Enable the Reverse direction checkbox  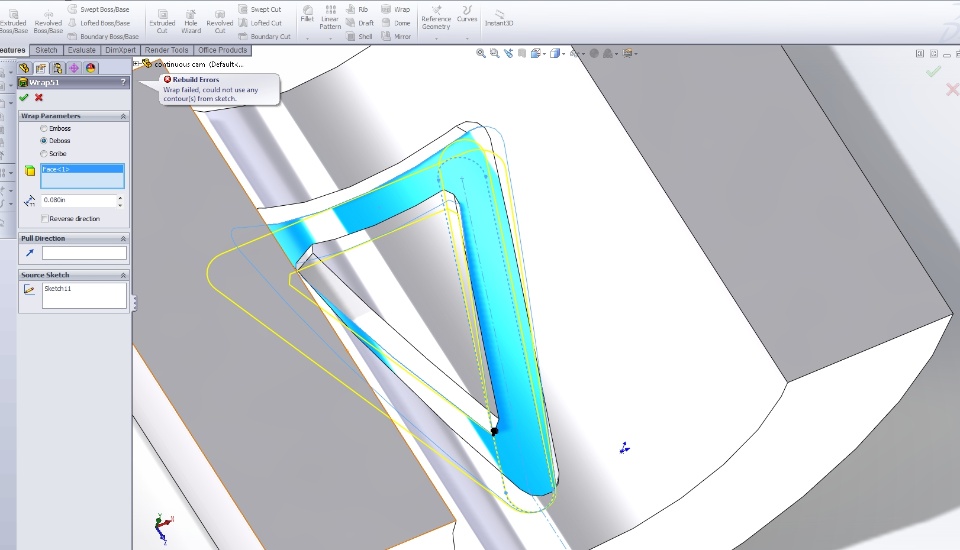click(x=44, y=219)
